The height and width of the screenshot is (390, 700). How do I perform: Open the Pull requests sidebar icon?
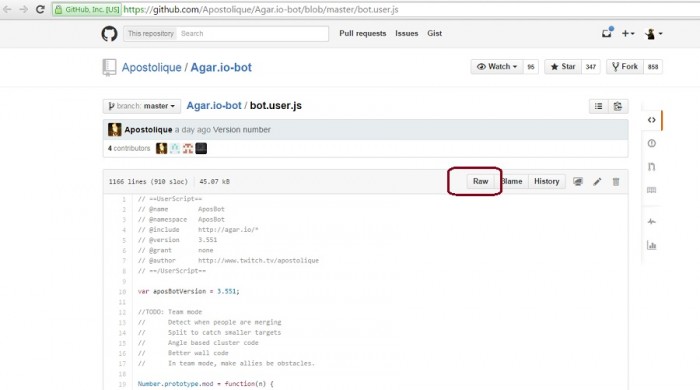(x=652, y=167)
